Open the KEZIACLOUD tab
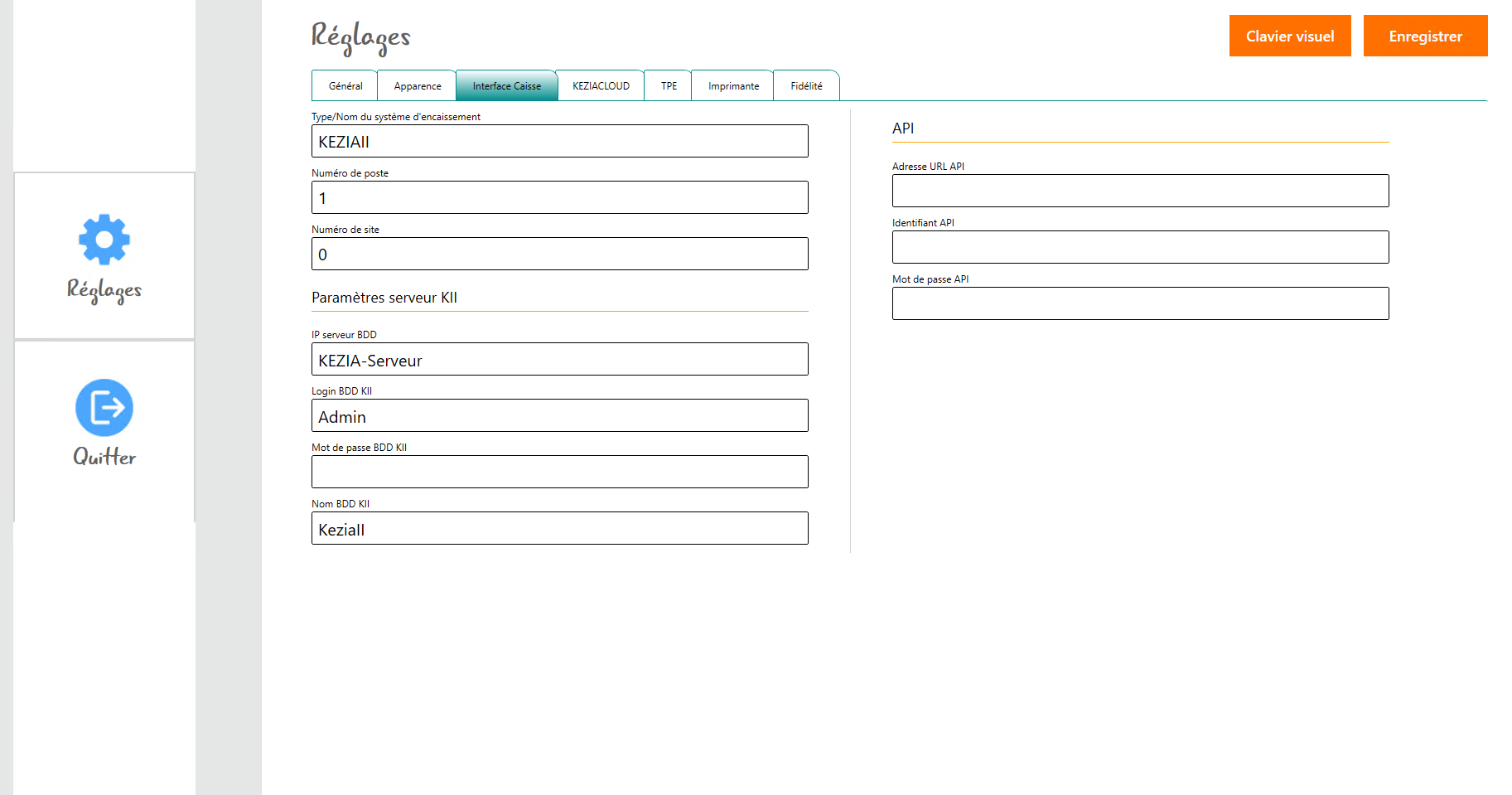Viewport: 1512px width, 795px height. tap(601, 86)
